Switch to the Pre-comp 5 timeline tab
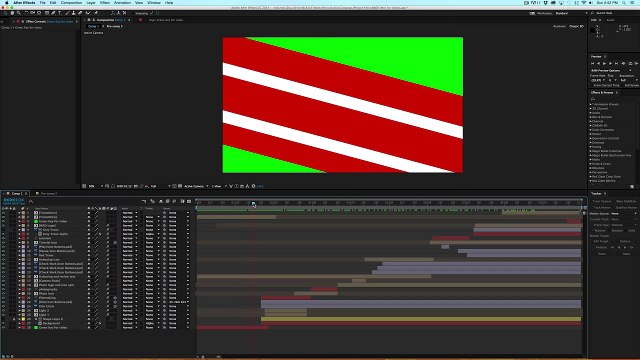640x360 pixels. tap(49, 193)
